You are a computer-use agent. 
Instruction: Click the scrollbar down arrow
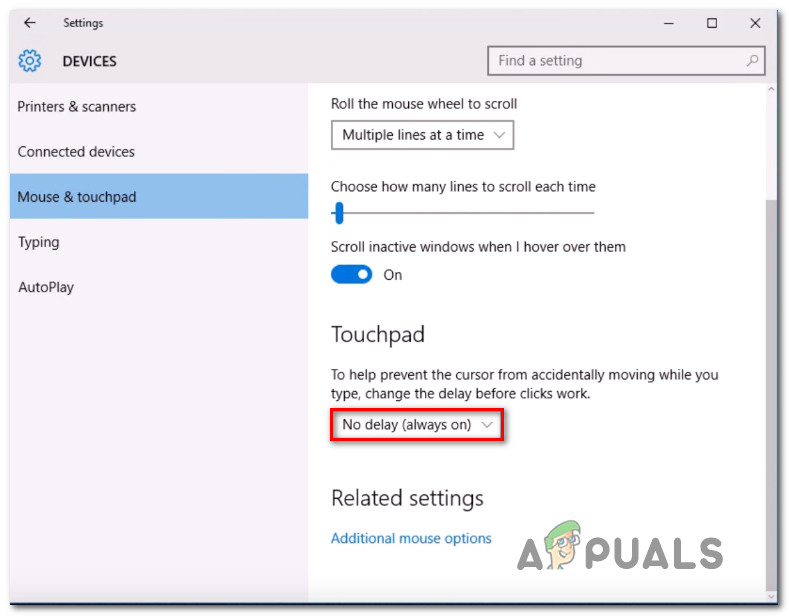(771, 597)
